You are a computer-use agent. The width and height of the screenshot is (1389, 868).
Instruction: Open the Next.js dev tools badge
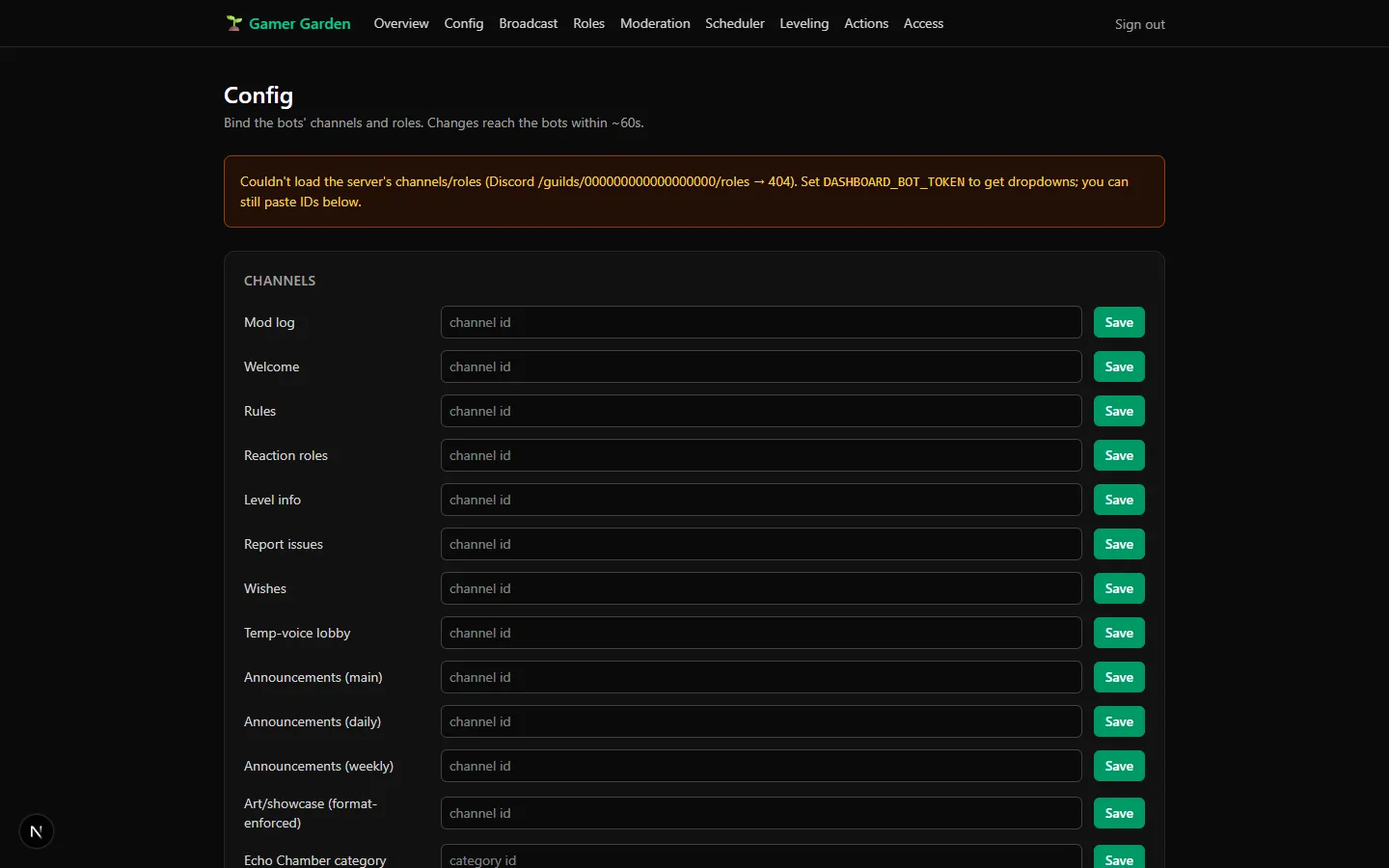(37, 831)
